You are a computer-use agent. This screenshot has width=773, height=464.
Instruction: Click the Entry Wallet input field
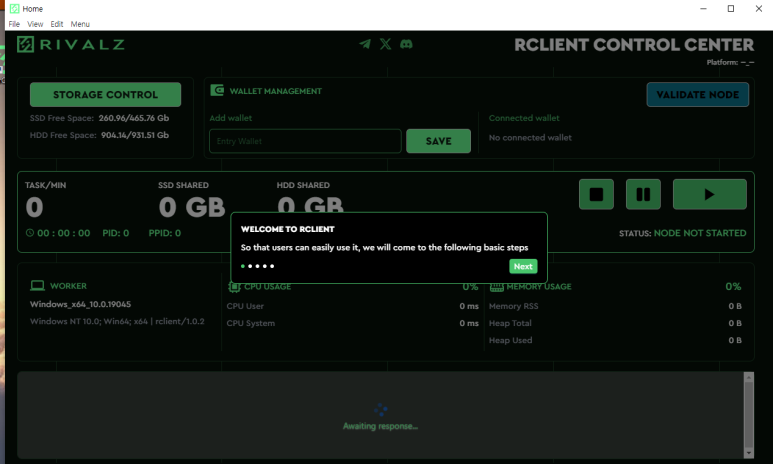click(x=305, y=141)
